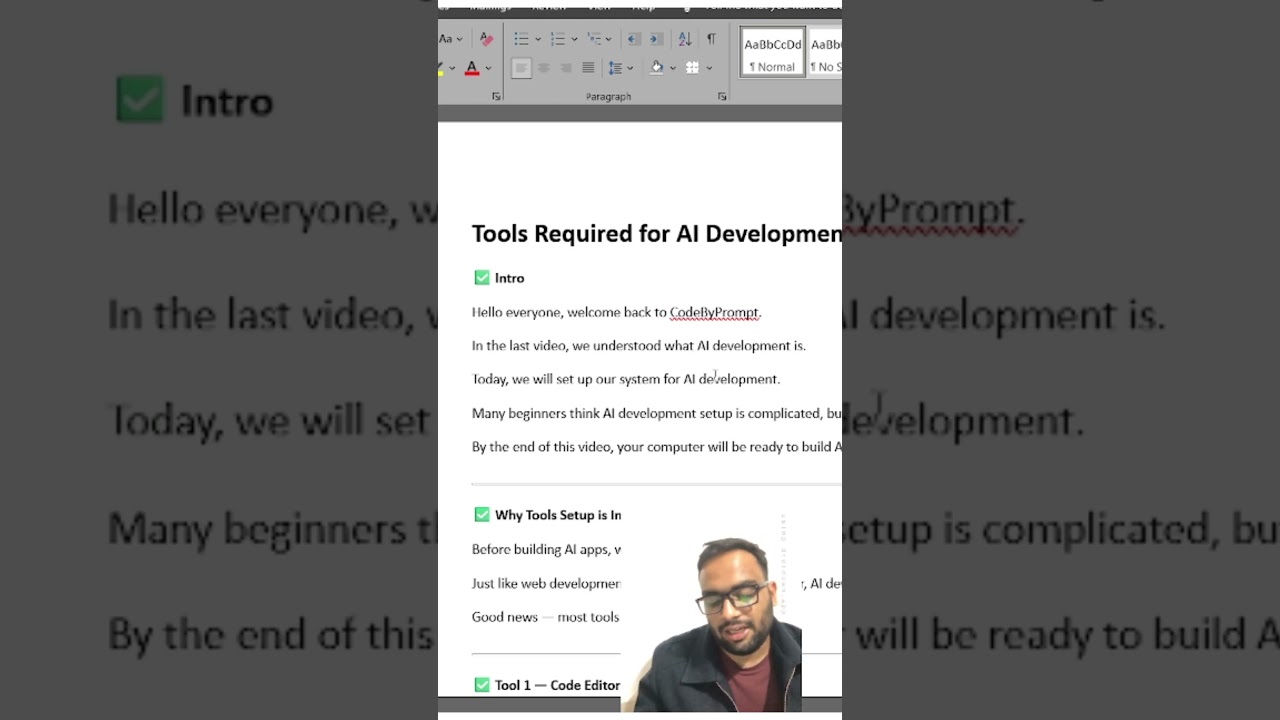Expand the Font Color dropdown arrow

pos(488,69)
